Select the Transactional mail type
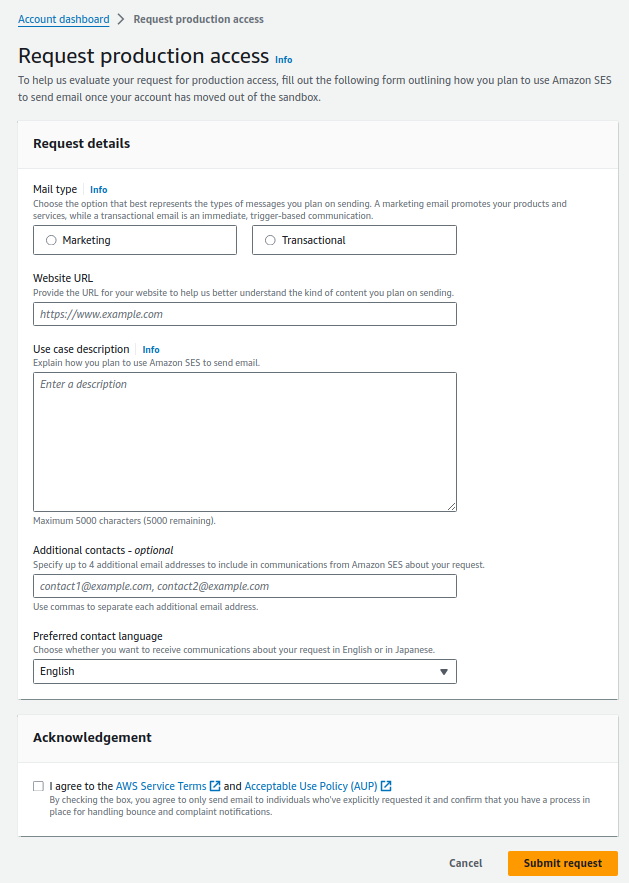Viewport: 629px width, 883px height. point(270,240)
